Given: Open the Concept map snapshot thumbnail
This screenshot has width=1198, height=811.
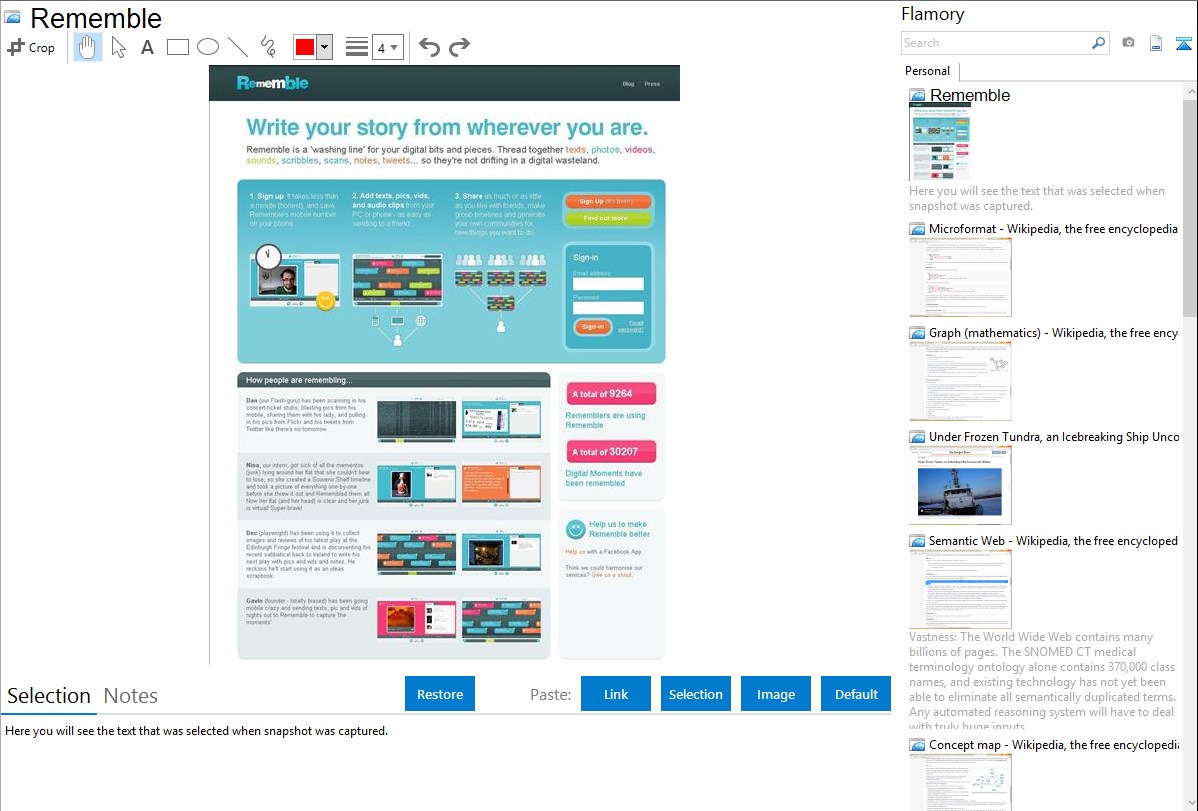Looking at the screenshot, I should (960, 782).
